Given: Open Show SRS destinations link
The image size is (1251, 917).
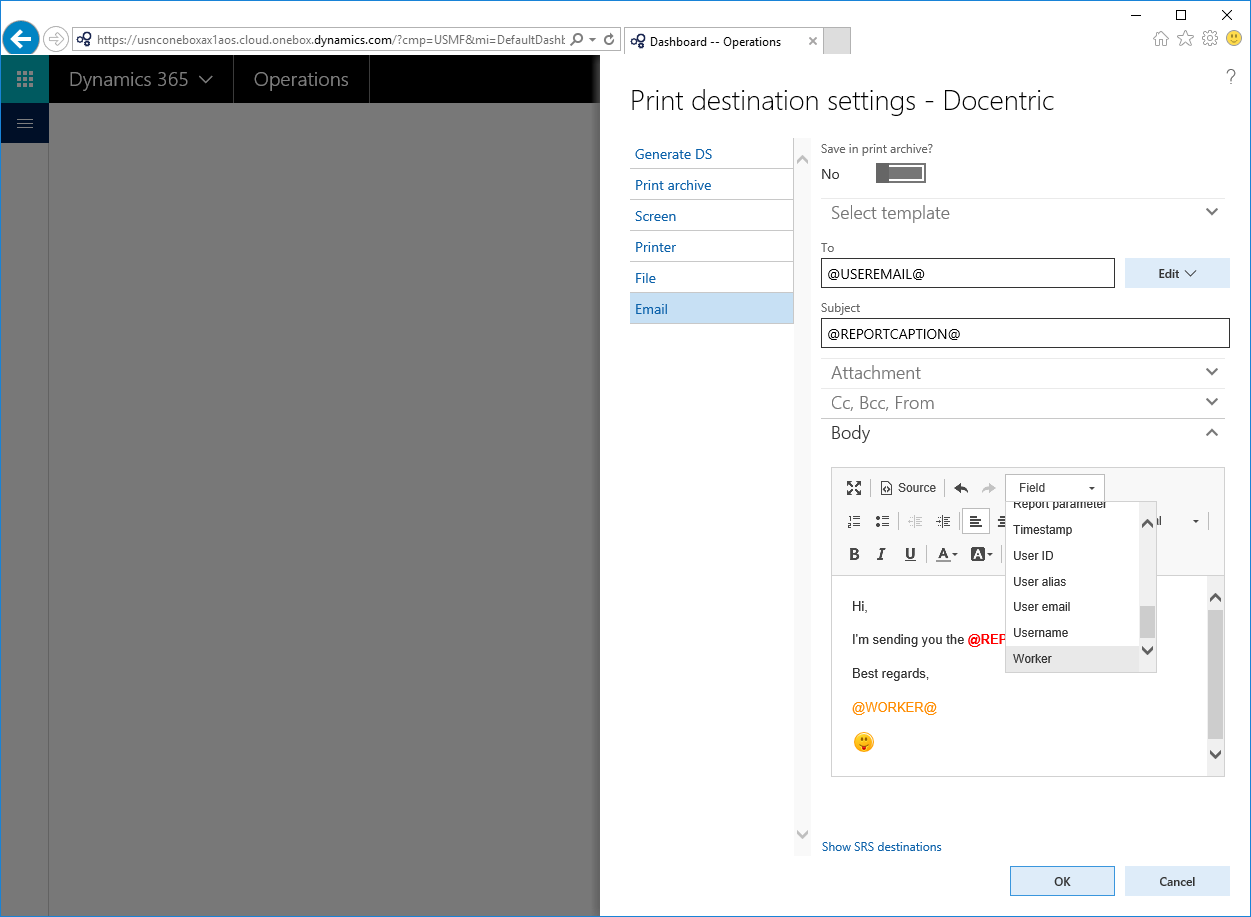Looking at the screenshot, I should [x=881, y=847].
